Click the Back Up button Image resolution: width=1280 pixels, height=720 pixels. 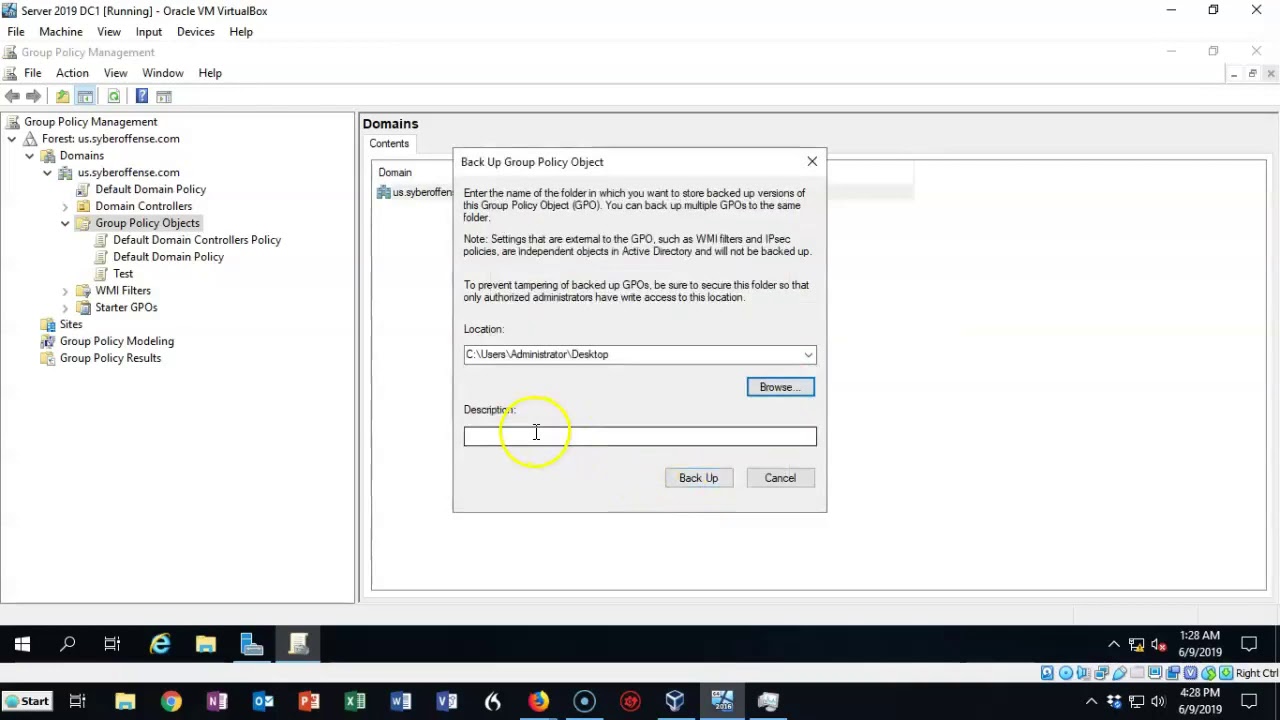698,478
